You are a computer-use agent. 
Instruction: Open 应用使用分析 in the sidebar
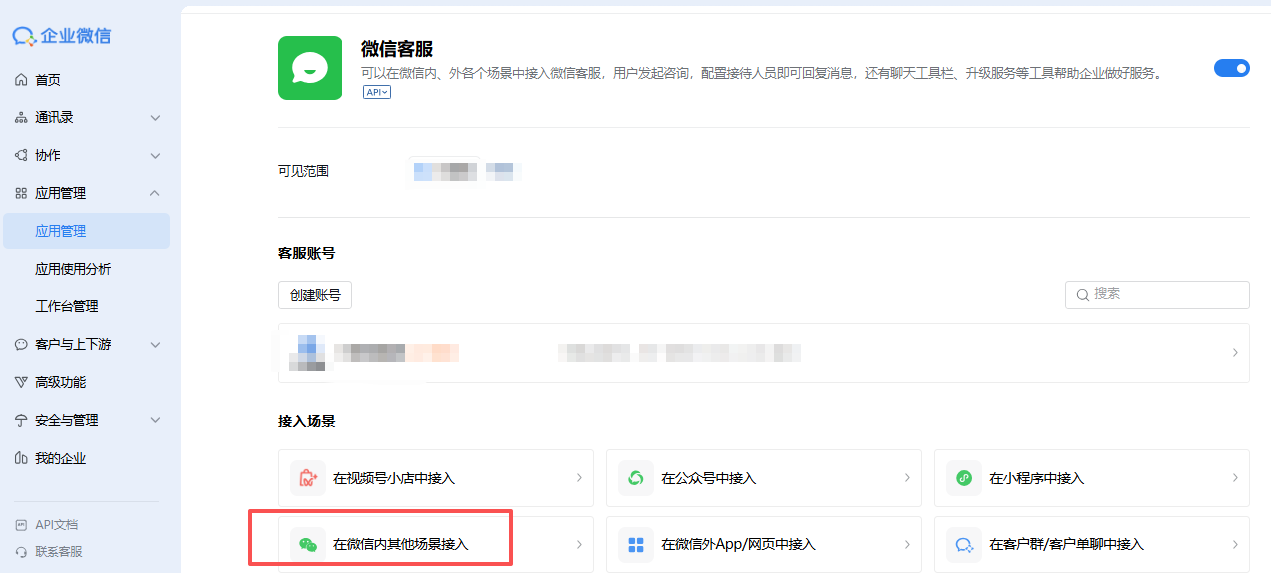[x=73, y=269]
